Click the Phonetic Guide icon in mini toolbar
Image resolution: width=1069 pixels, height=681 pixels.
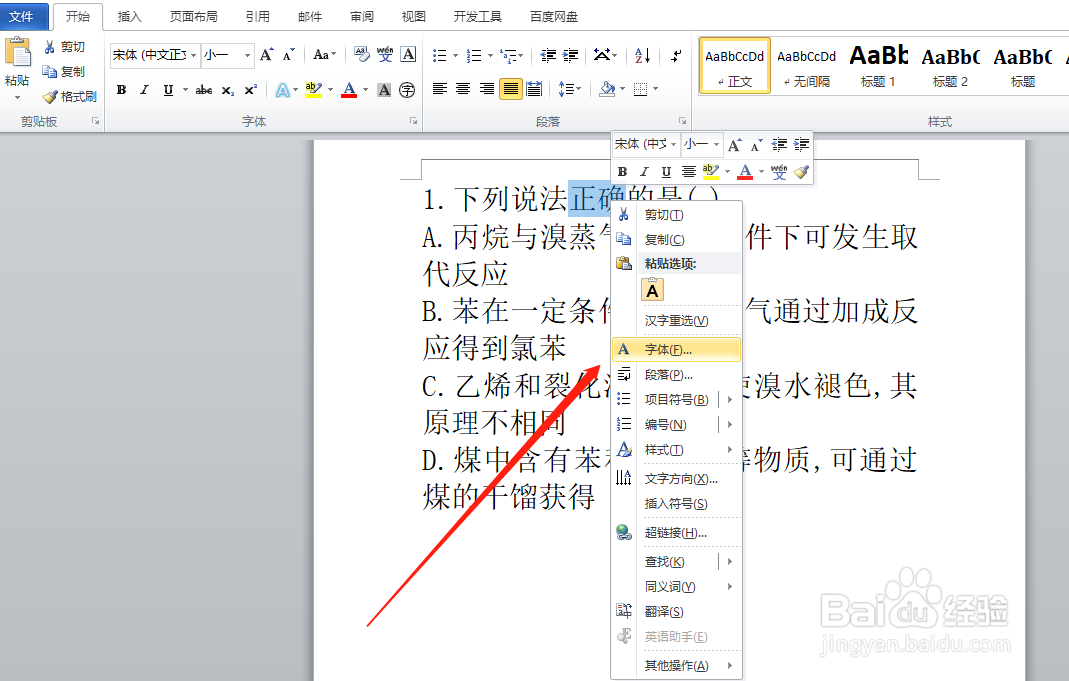click(779, 172)
